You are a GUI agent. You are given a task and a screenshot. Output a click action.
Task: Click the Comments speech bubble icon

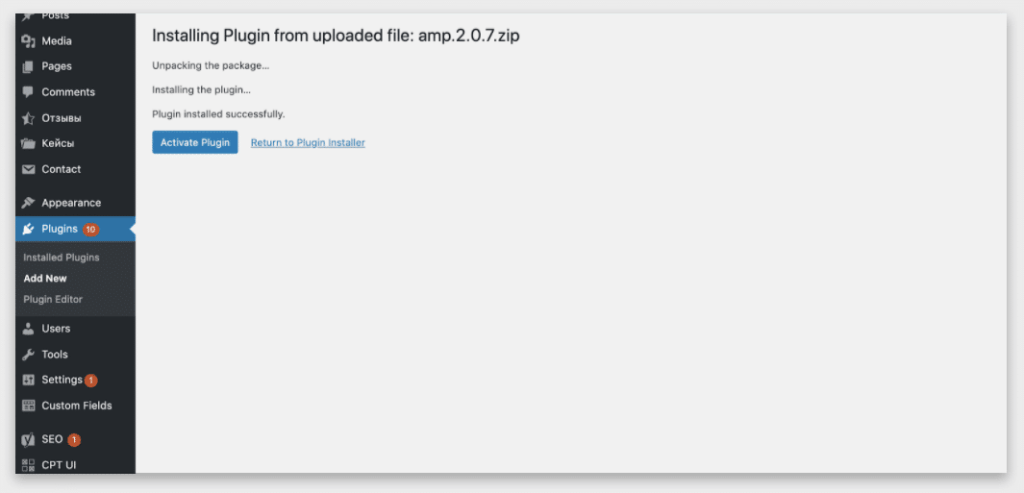pos(28,92)
